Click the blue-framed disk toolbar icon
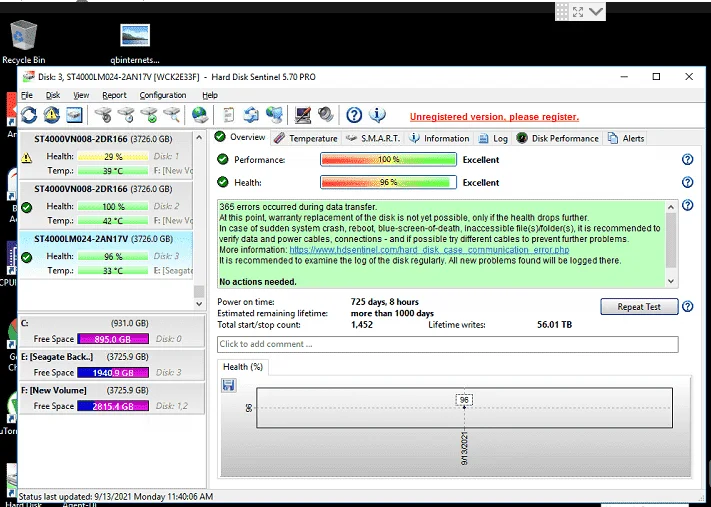This screenshot has width=711, height=507. 74,115
